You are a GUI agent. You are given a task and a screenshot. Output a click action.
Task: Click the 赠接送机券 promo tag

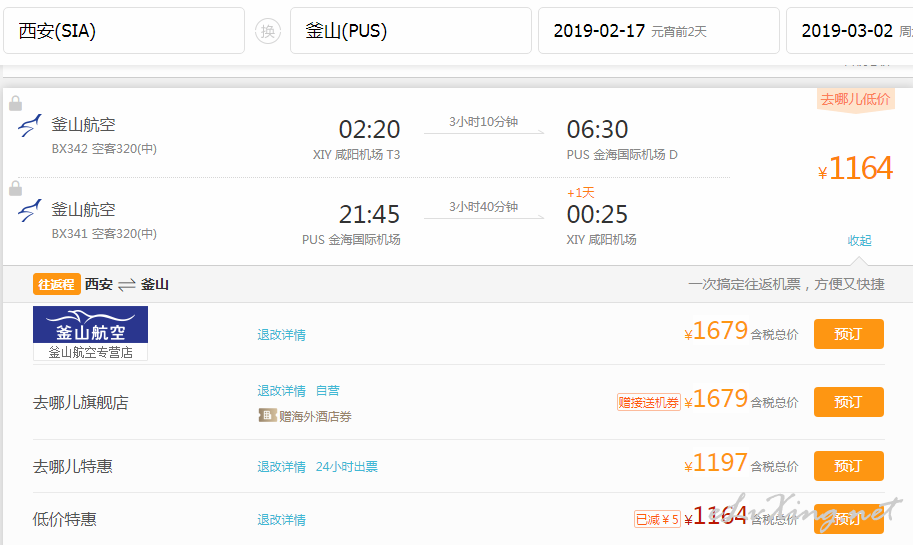pyautogui.click(x=649, y=402)
